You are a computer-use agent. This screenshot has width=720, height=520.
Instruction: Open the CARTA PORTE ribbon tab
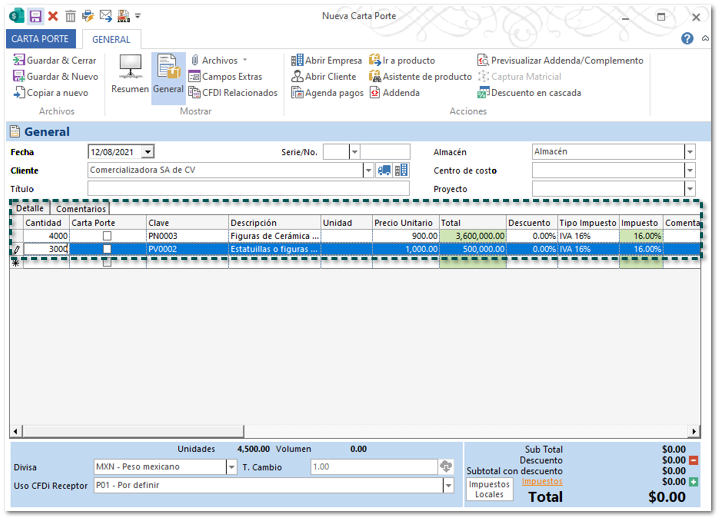coord(40,39)
